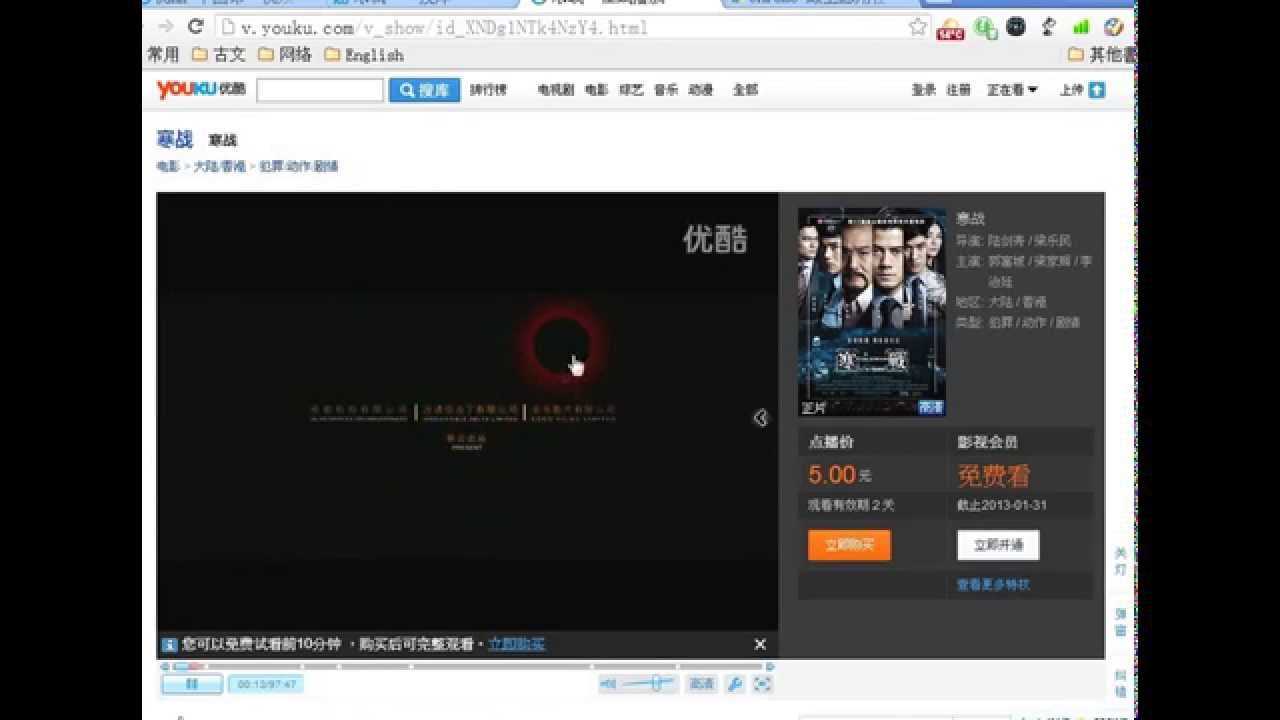Reload the page with the browser refresh icon
This screenshot has width=1280, height=720.
click(196, 27)
